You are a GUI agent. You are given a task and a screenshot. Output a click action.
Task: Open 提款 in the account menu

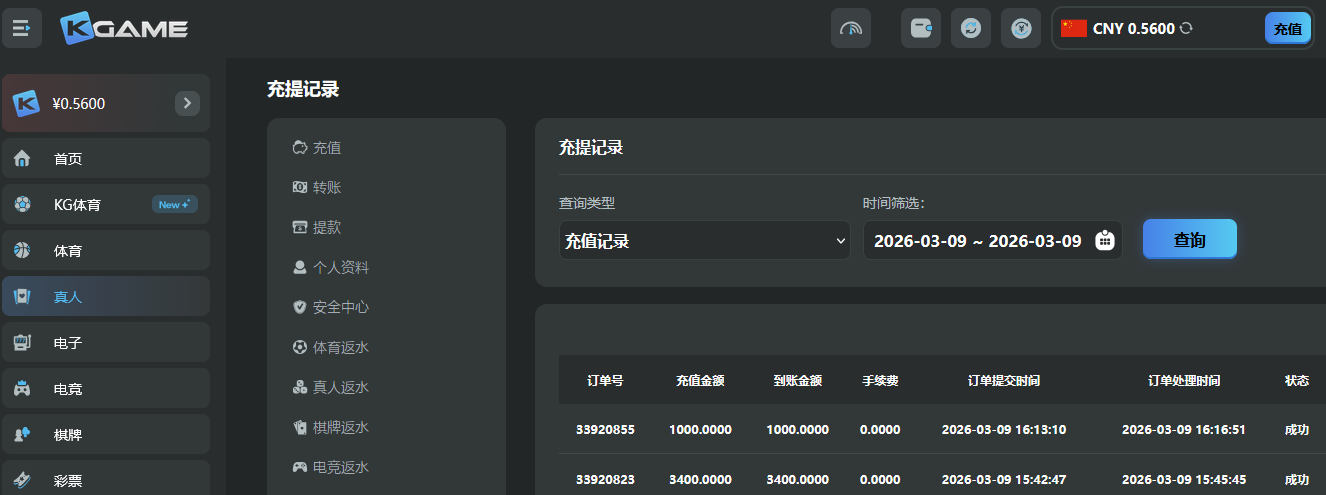[326, 228]
